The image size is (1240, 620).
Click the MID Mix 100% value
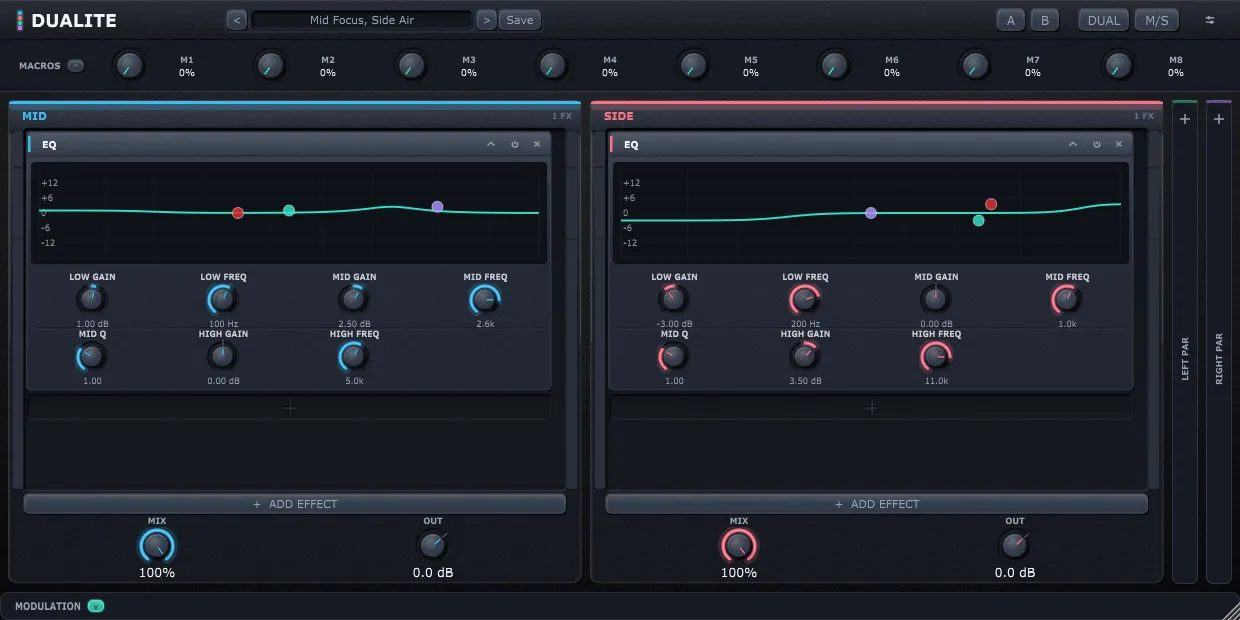157,573
